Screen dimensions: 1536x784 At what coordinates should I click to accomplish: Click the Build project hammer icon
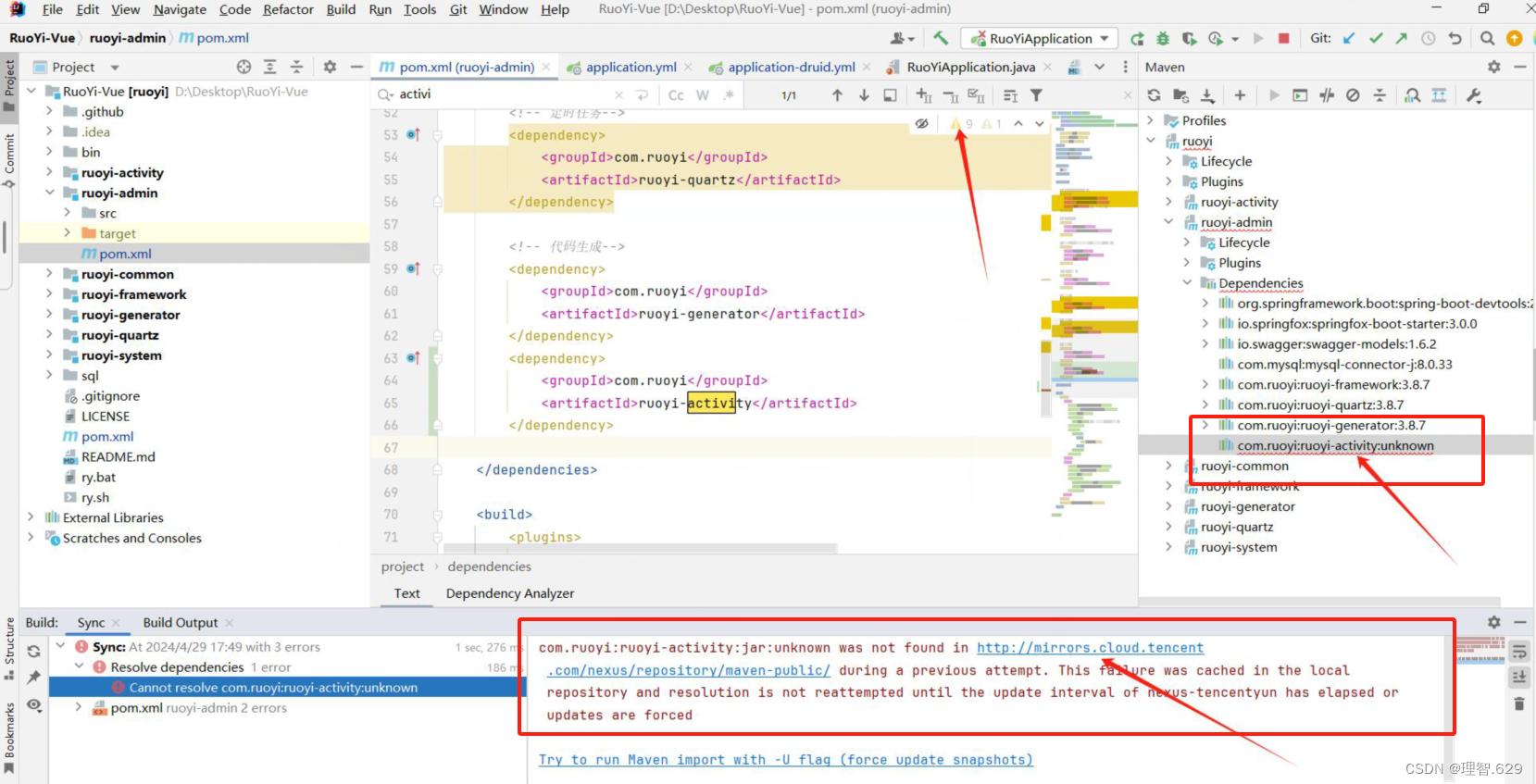(x=941, y=38)
